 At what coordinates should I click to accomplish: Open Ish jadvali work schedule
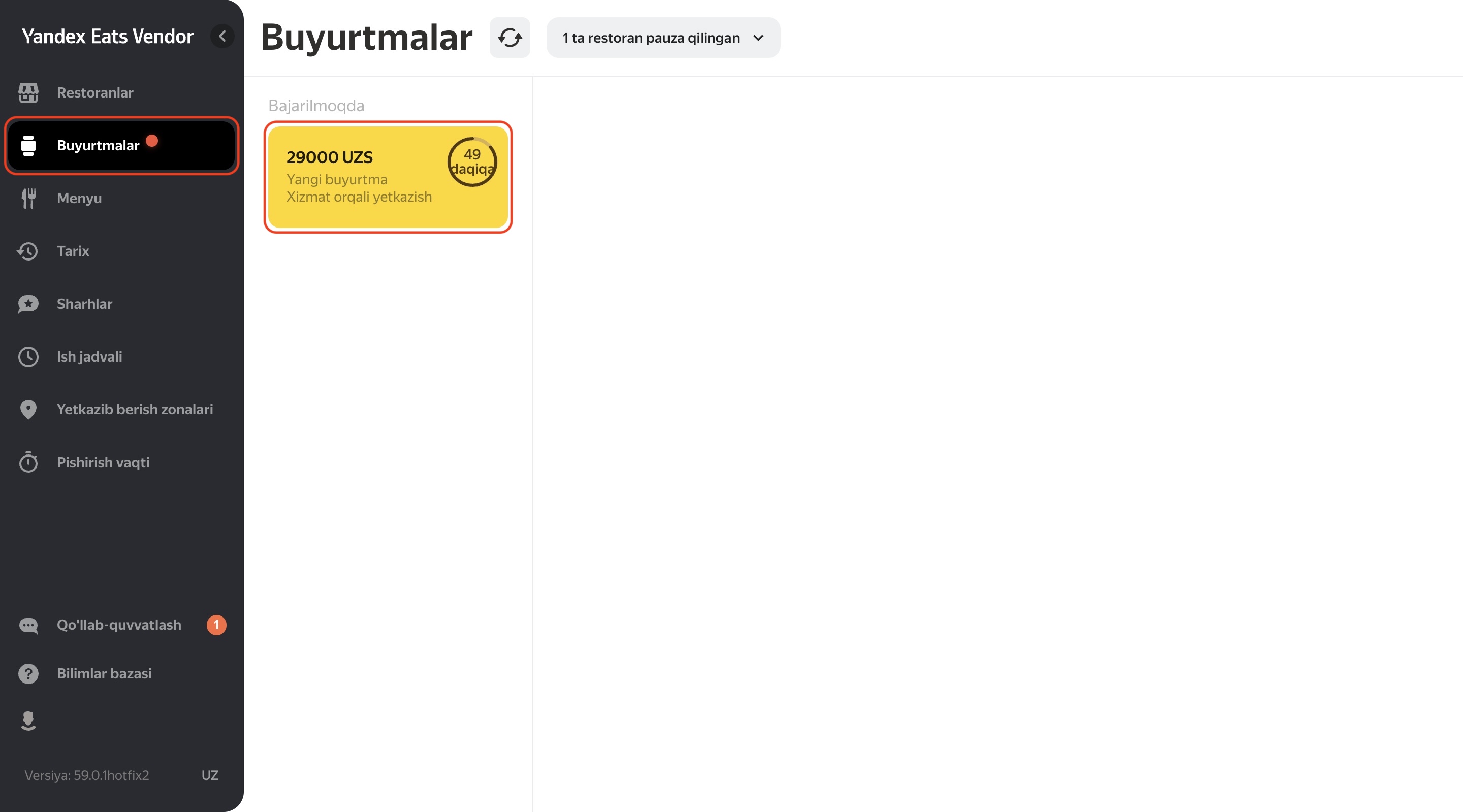[x=121, y=356]
